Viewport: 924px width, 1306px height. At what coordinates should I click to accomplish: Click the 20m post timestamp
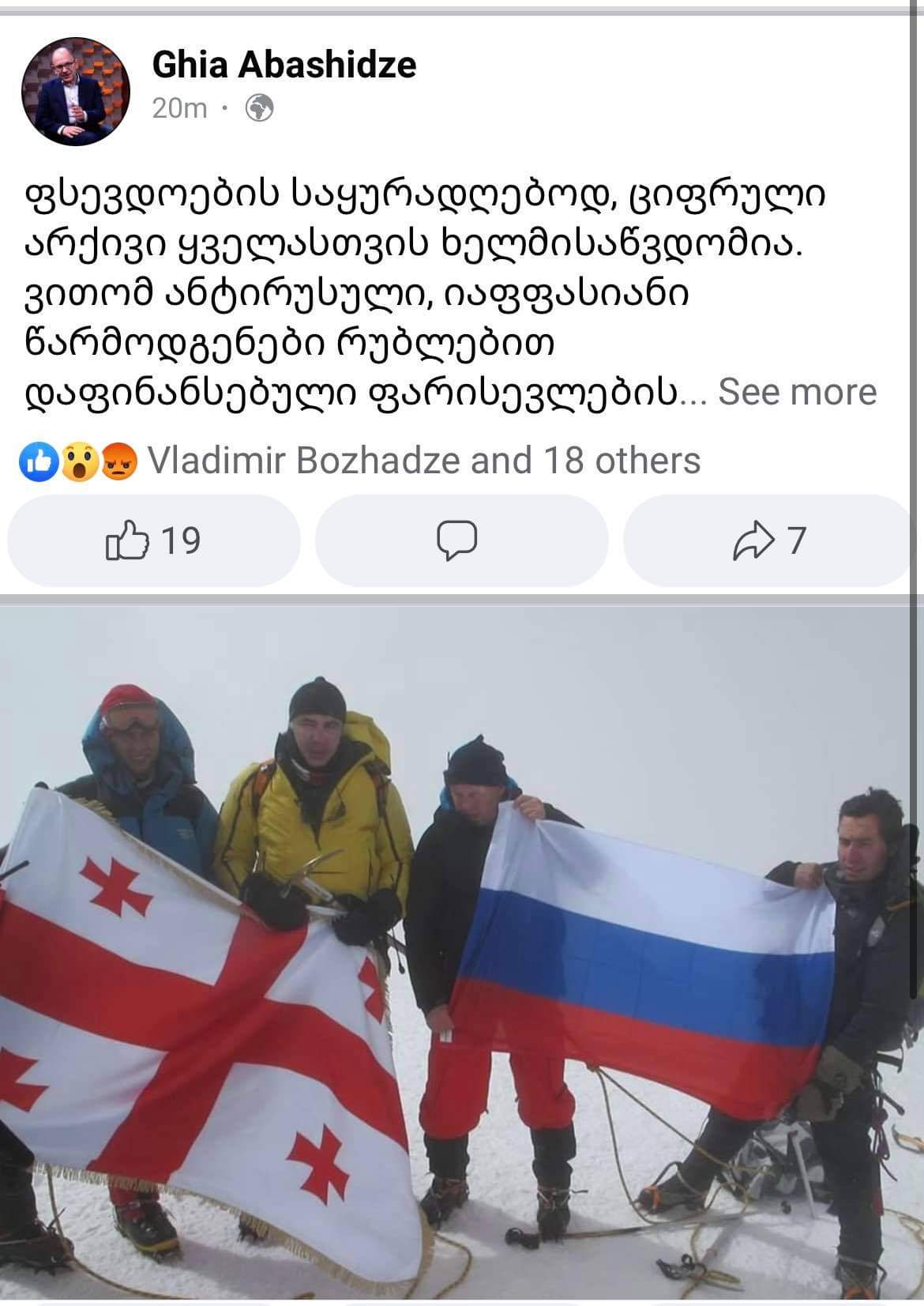179,107
